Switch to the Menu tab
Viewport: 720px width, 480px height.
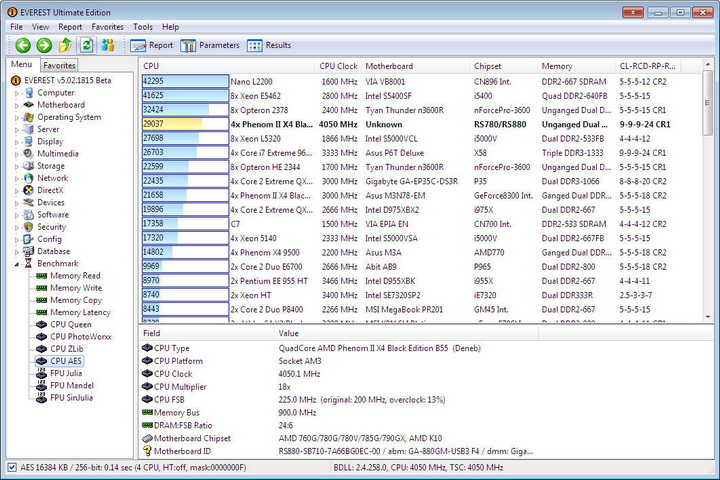click(22, 64)
